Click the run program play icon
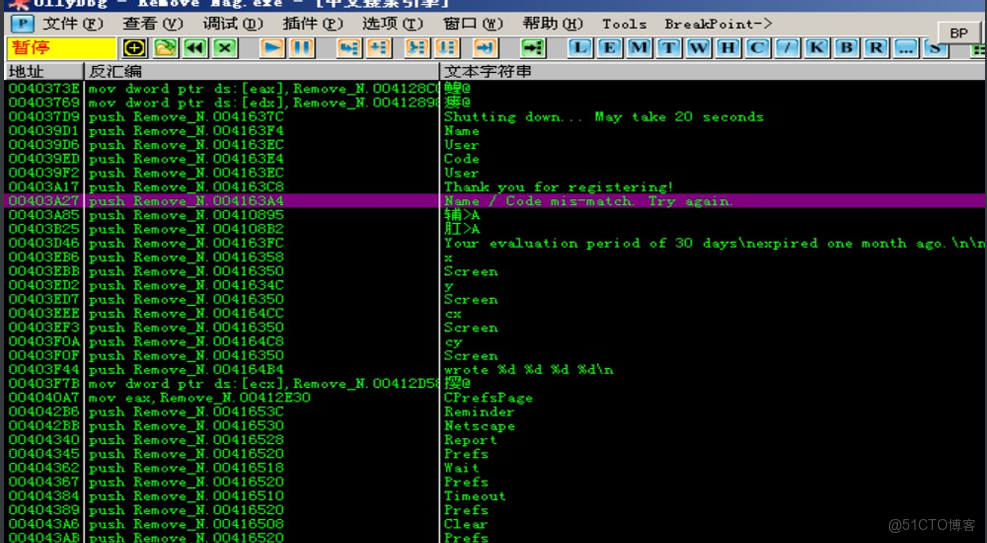 [x=272, y=48]
